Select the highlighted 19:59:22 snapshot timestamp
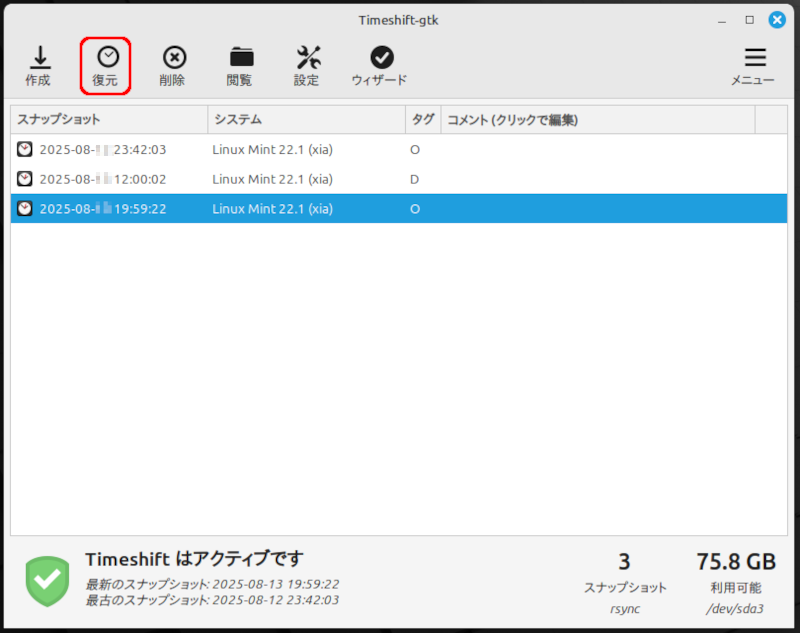Image resolution: width=800 pixels, height=633 pixels. tap(102, 209)
